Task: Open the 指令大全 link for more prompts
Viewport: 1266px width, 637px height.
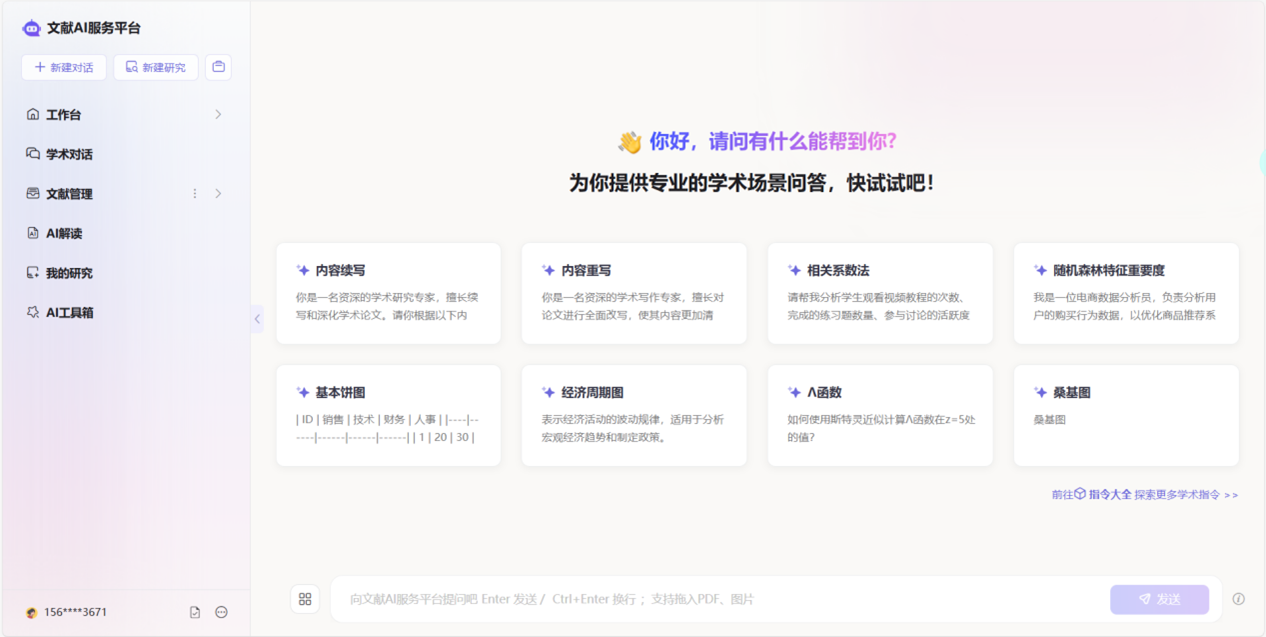Action: click(x=1109, y=494)
